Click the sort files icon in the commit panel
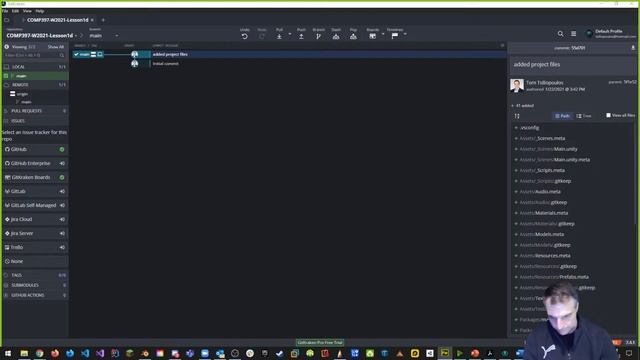The height and width of the screenshot is (360, 640). click(x=517, y=116)
